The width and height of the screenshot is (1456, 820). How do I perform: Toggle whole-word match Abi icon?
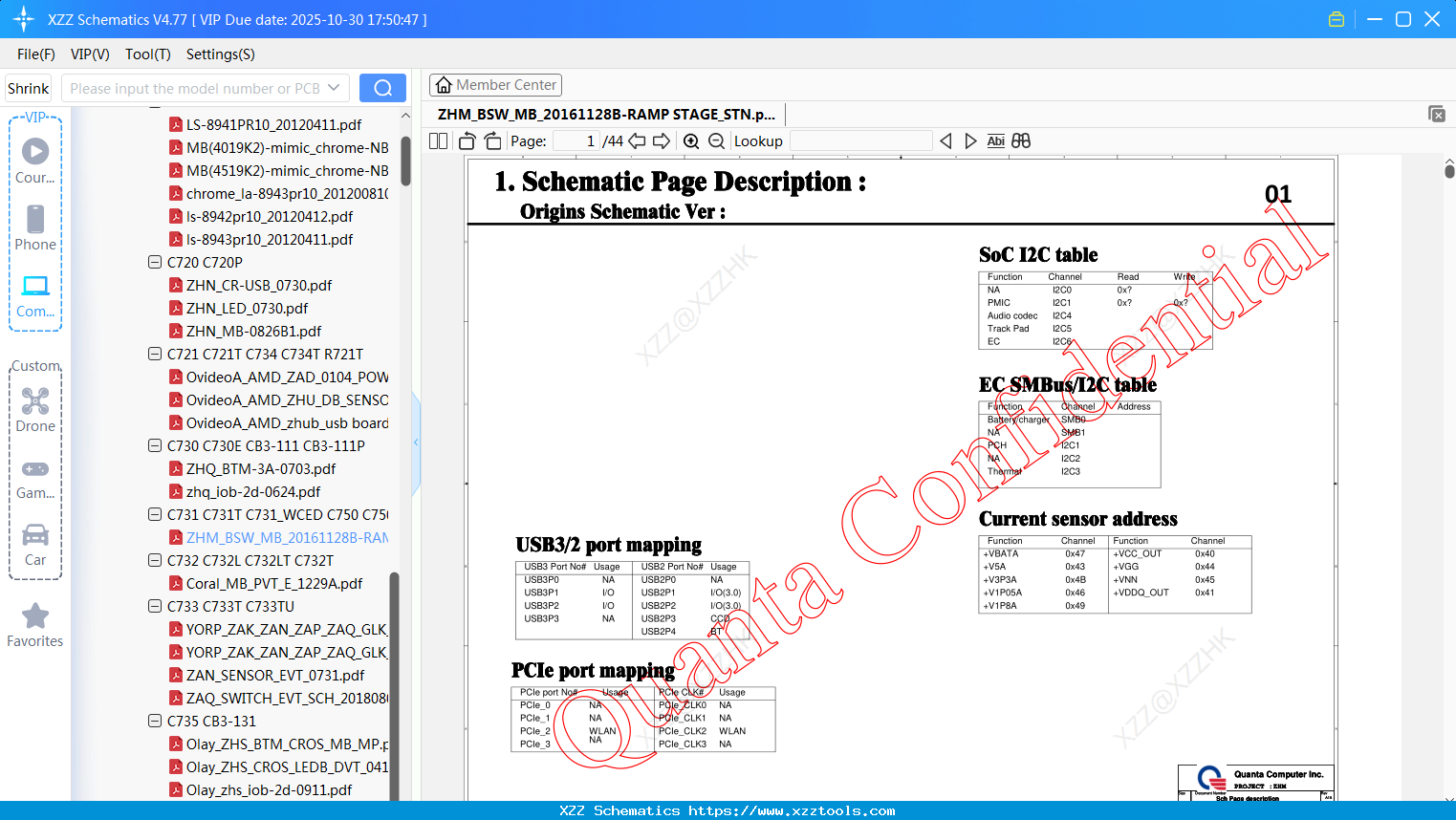(995, 140)
